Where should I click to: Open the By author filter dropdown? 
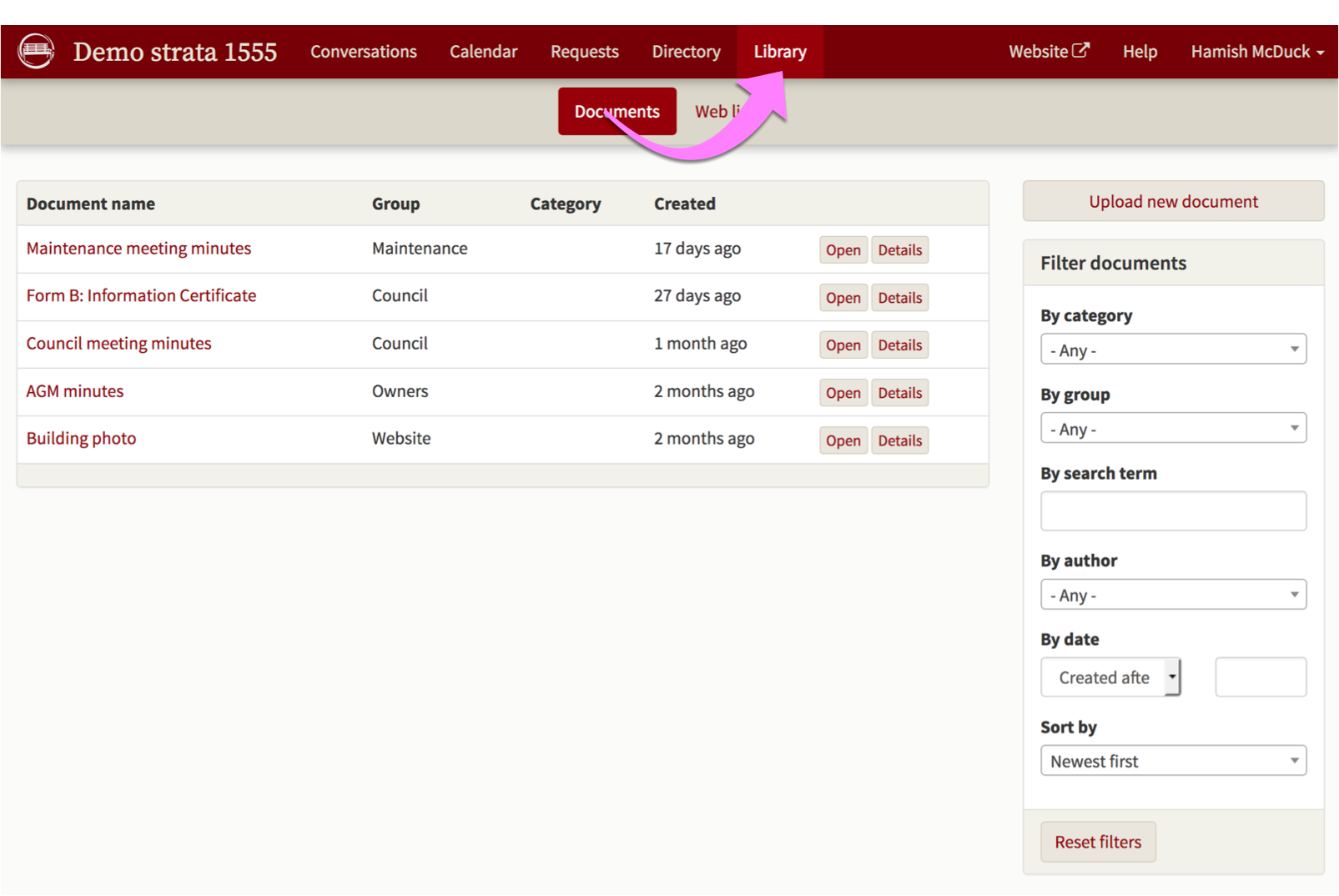pos(1173,594)
